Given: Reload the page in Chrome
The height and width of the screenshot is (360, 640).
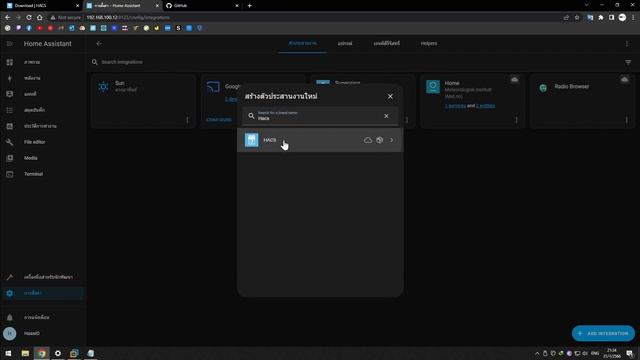Looking at the screenshot, I should point(29,18).
